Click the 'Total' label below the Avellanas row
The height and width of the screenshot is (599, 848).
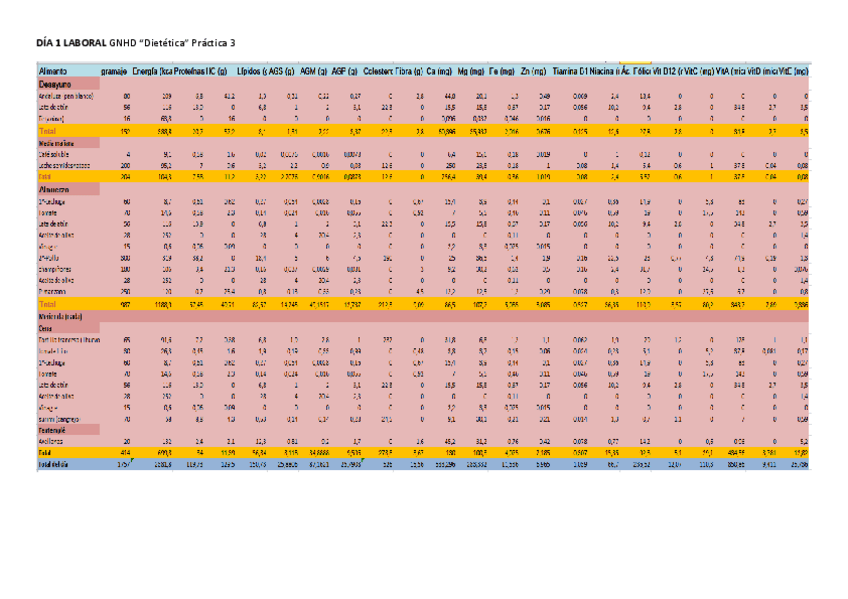[45, 453]
